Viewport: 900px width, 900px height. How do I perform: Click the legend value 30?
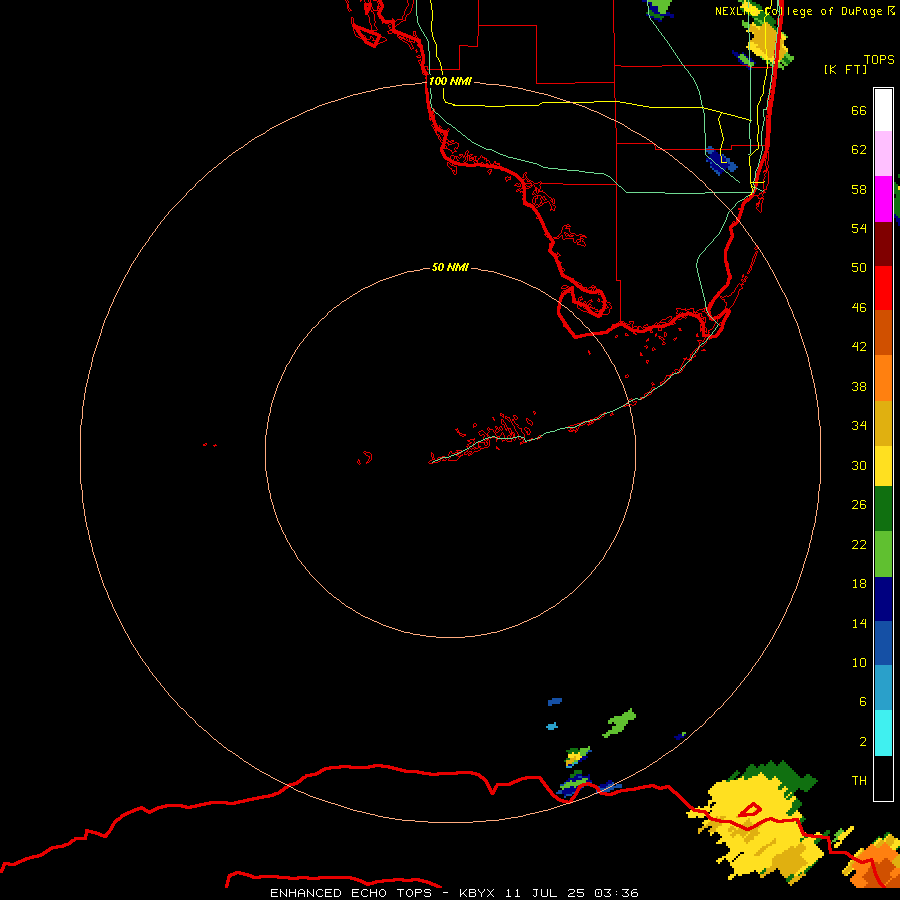[859, 465]
